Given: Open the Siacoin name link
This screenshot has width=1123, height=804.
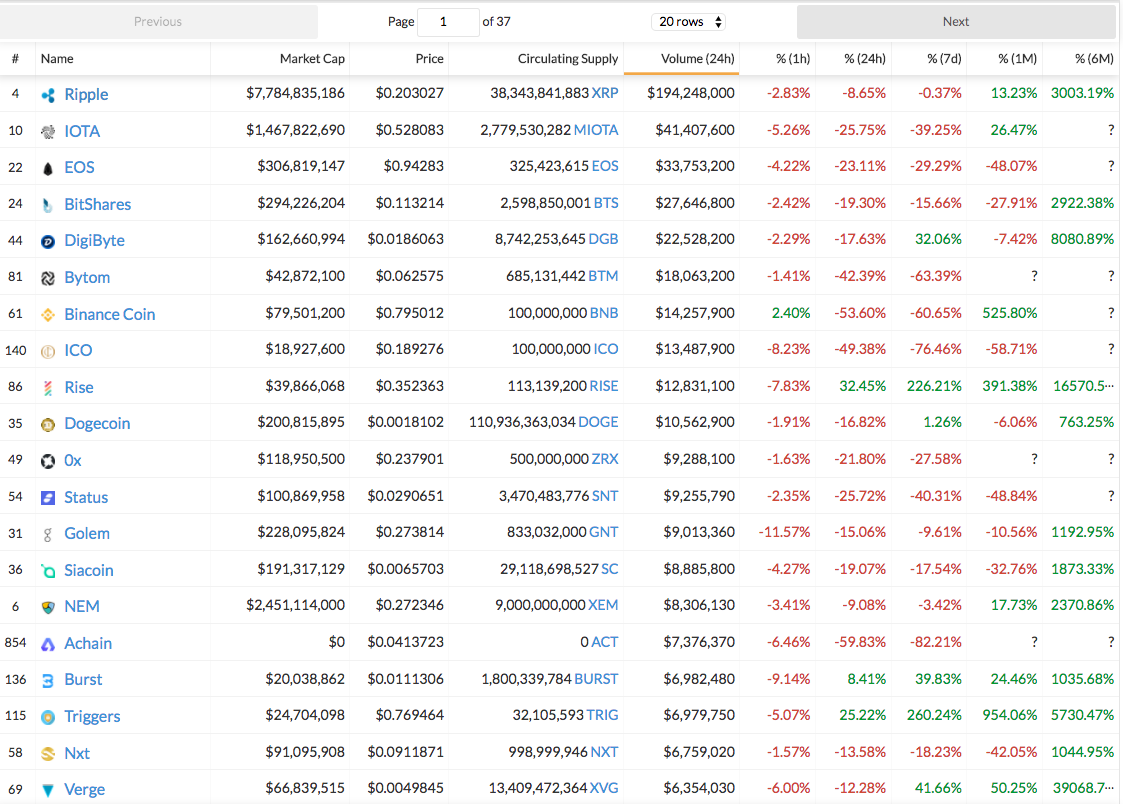Looking at the screenshot, I should 89,571.
